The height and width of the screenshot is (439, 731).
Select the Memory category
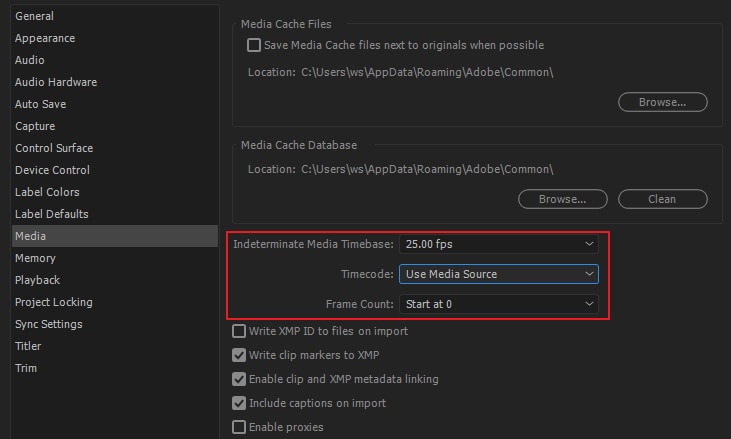35,258
